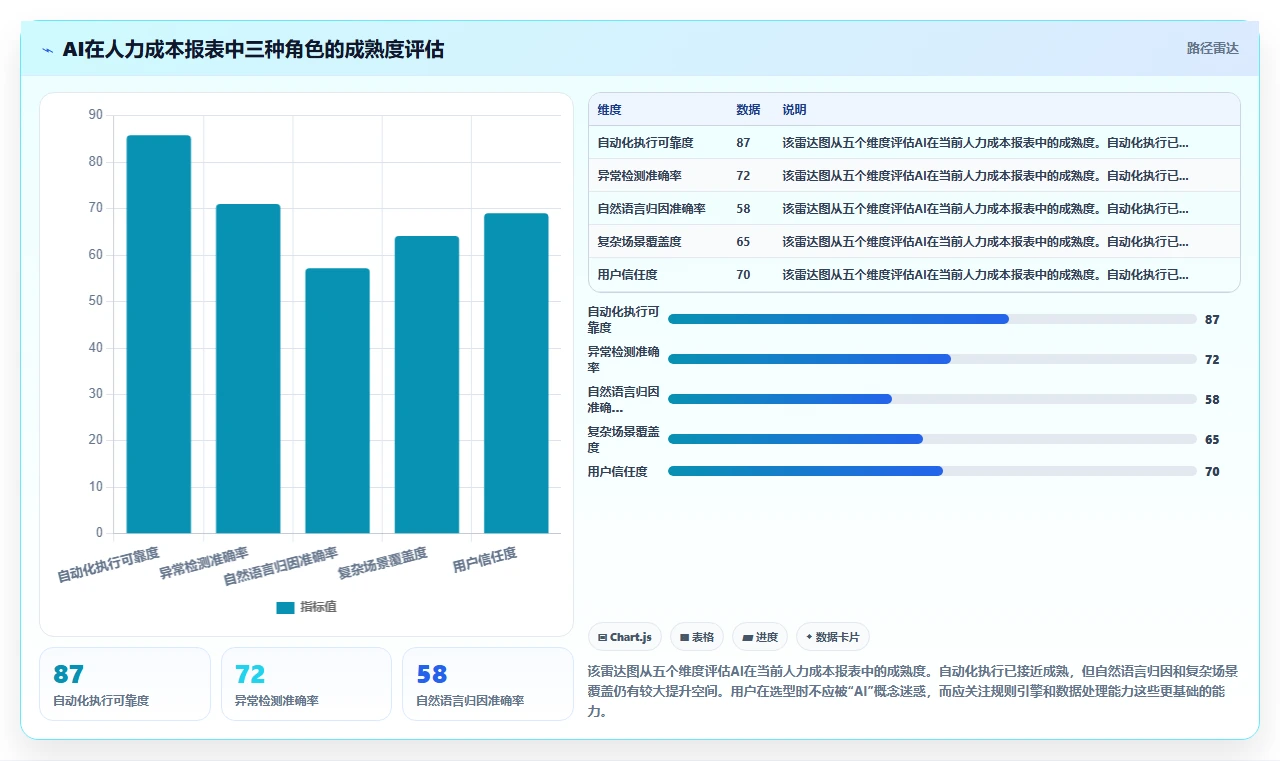Click the 异常检测准确率 progress bar at 72
The height and width of the screenshot is (761, 1280).
[x=932, y=359]
